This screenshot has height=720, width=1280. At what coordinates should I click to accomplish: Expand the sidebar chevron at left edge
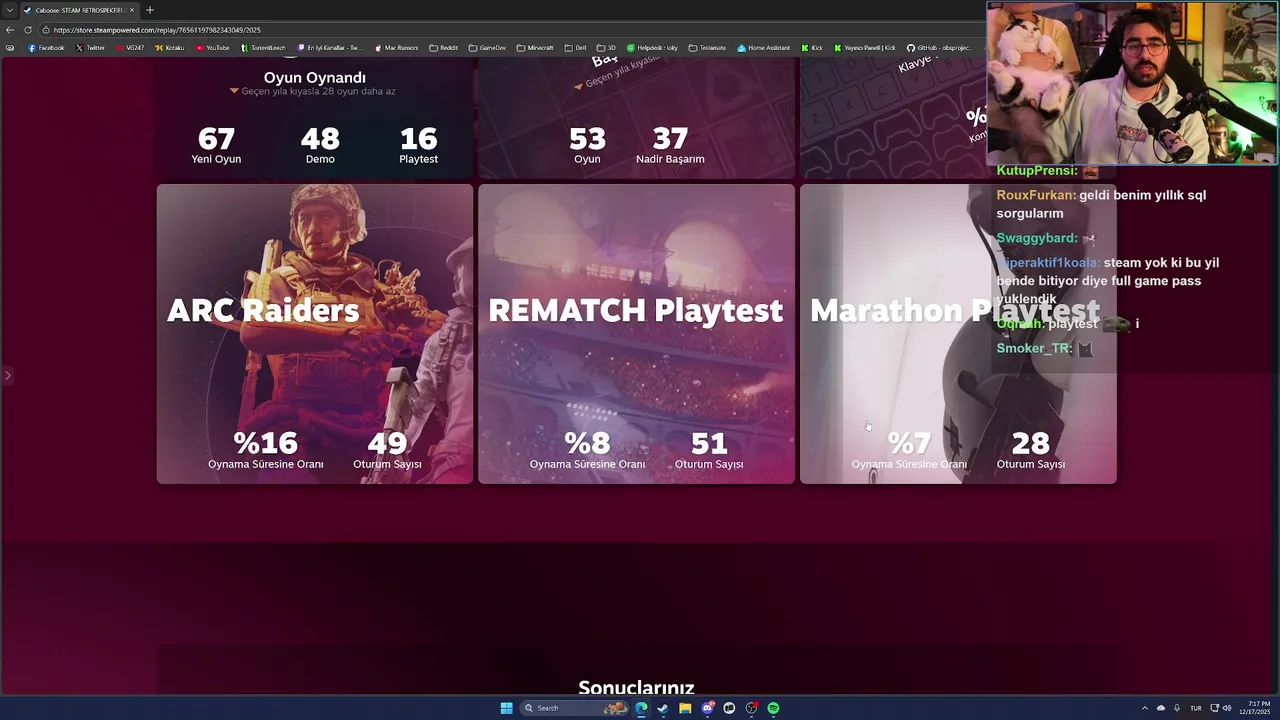(x=7, y=376)
